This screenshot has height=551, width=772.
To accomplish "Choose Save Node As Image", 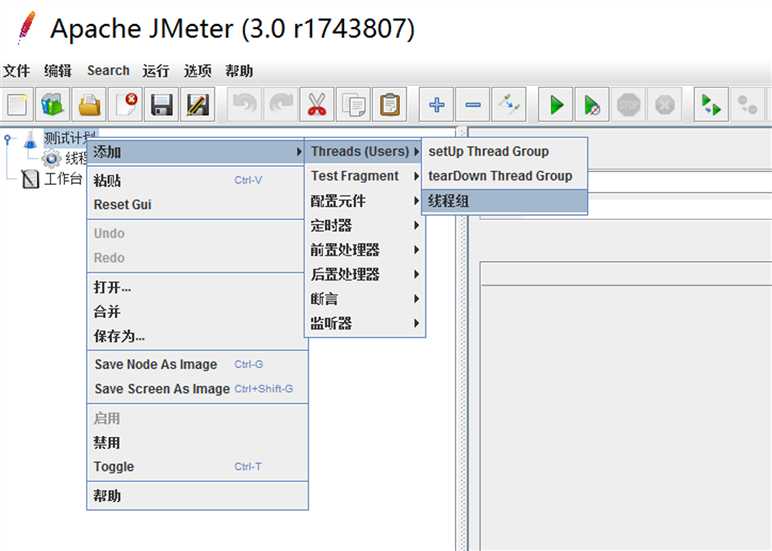I will click(x=197, y=364).
